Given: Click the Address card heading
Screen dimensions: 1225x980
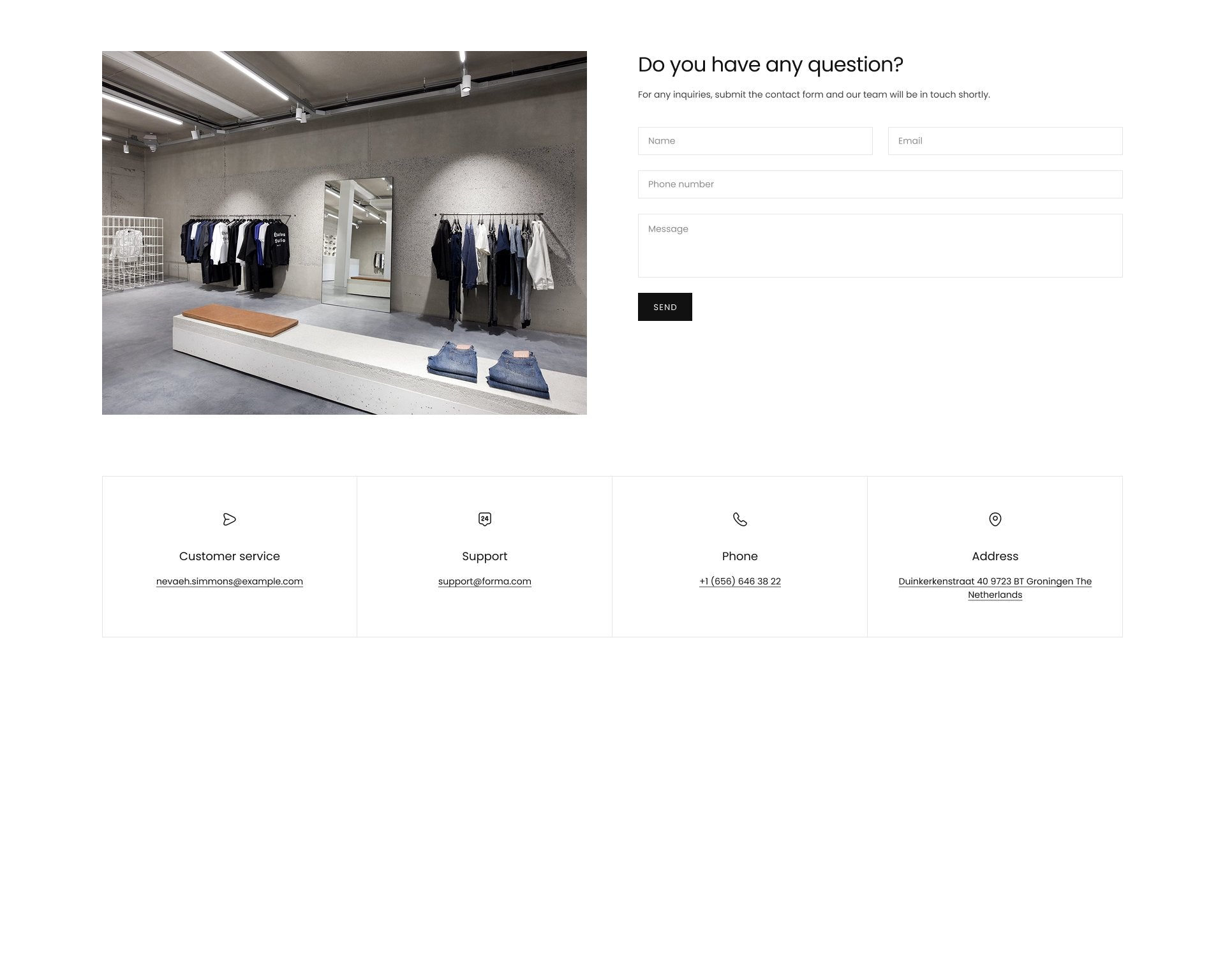Looking at the screenshot, I should click(x=995, y=556).
